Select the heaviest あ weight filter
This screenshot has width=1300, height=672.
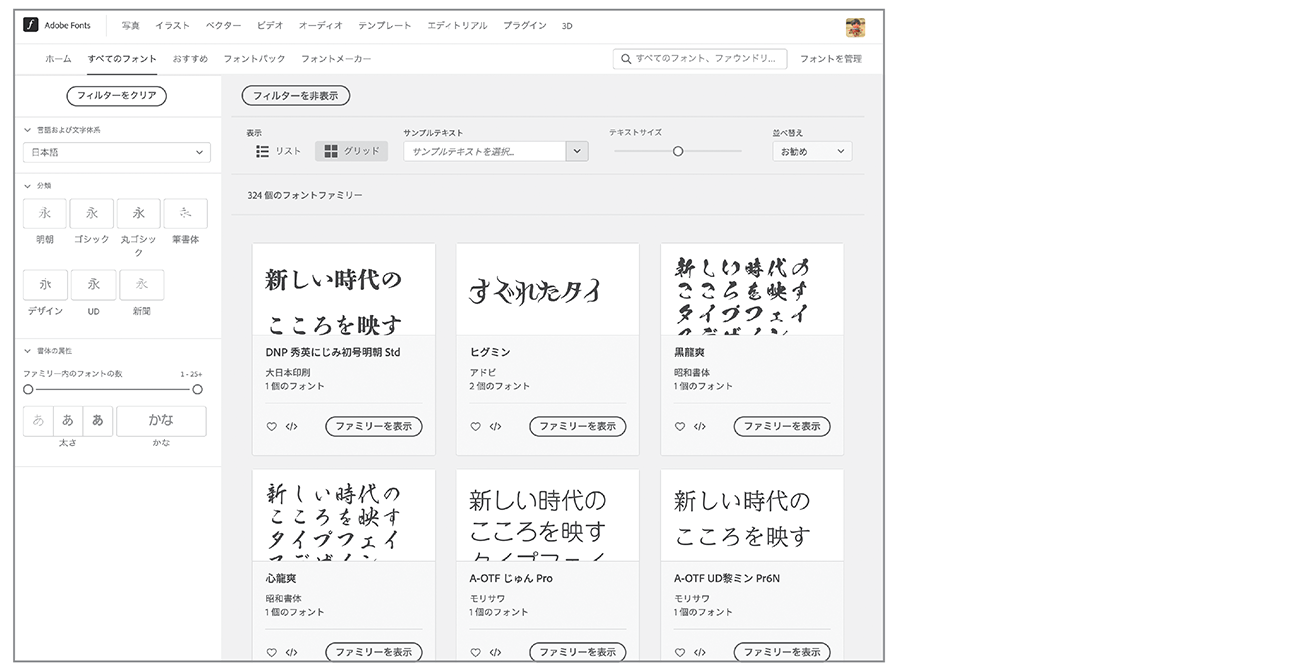tap(98, 421)
